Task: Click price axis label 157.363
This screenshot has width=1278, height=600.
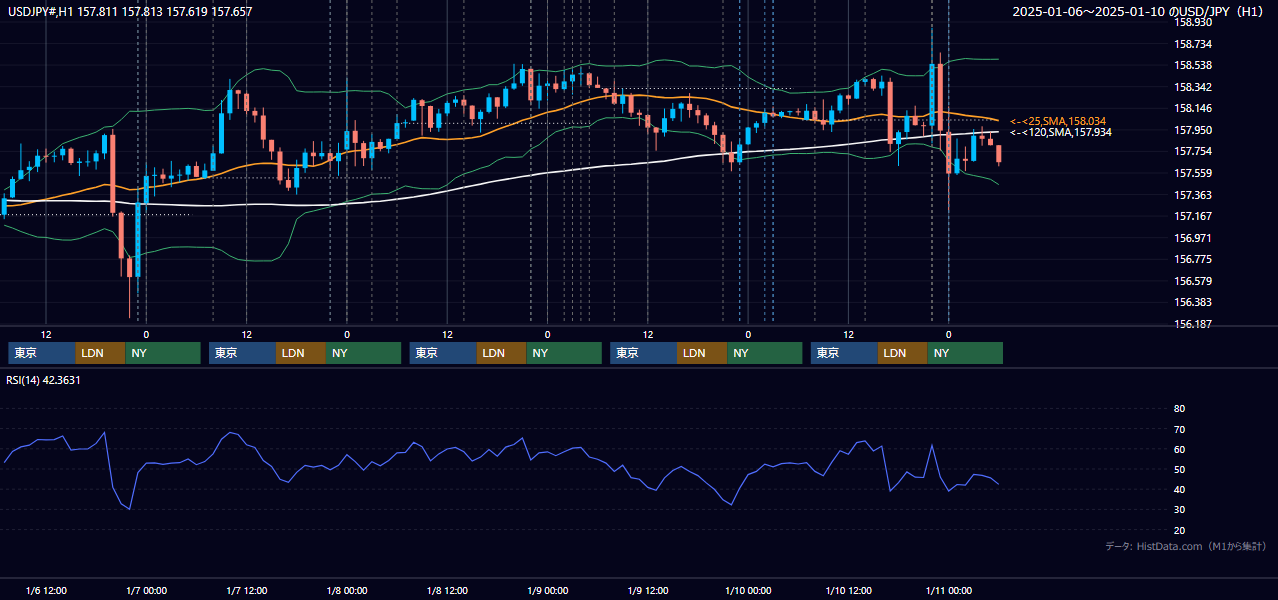Action: pyautogui.click(x=1193, y=195)
